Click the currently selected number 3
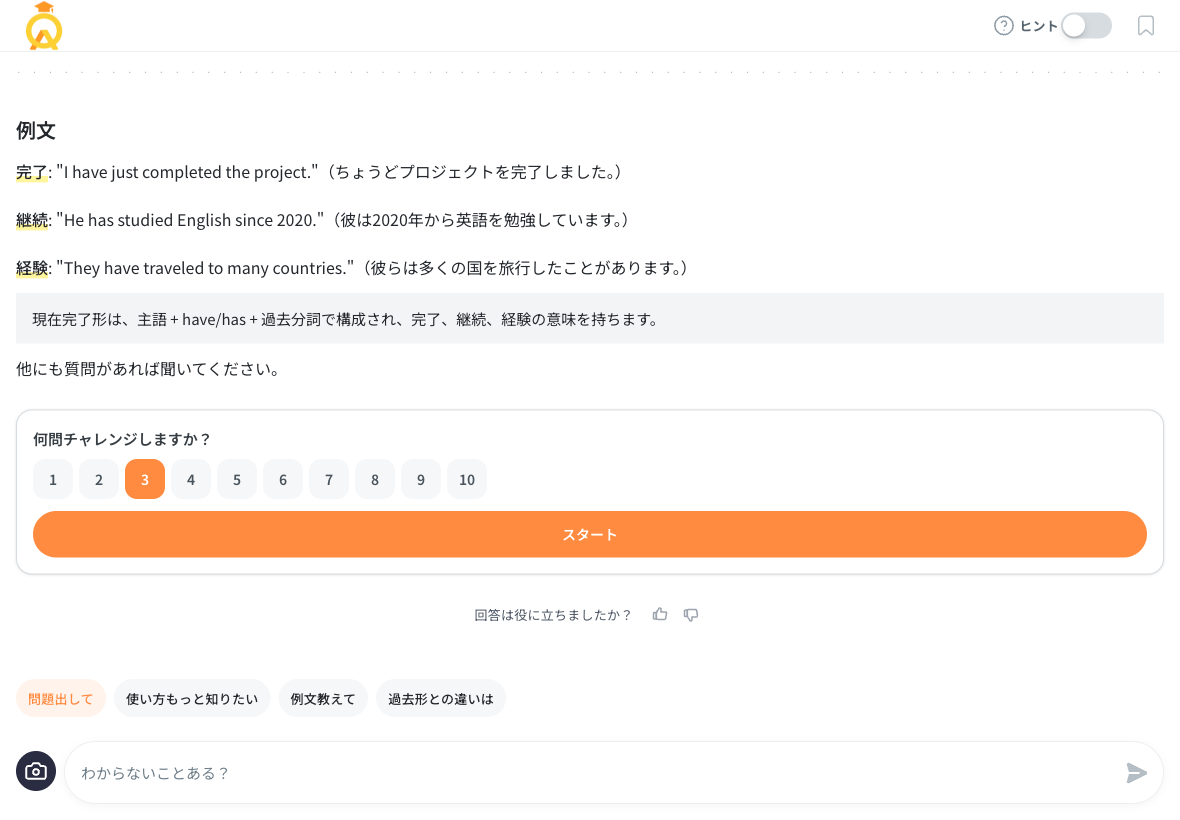Viewport: 1180px width, 820px height. tap(145, 479)
